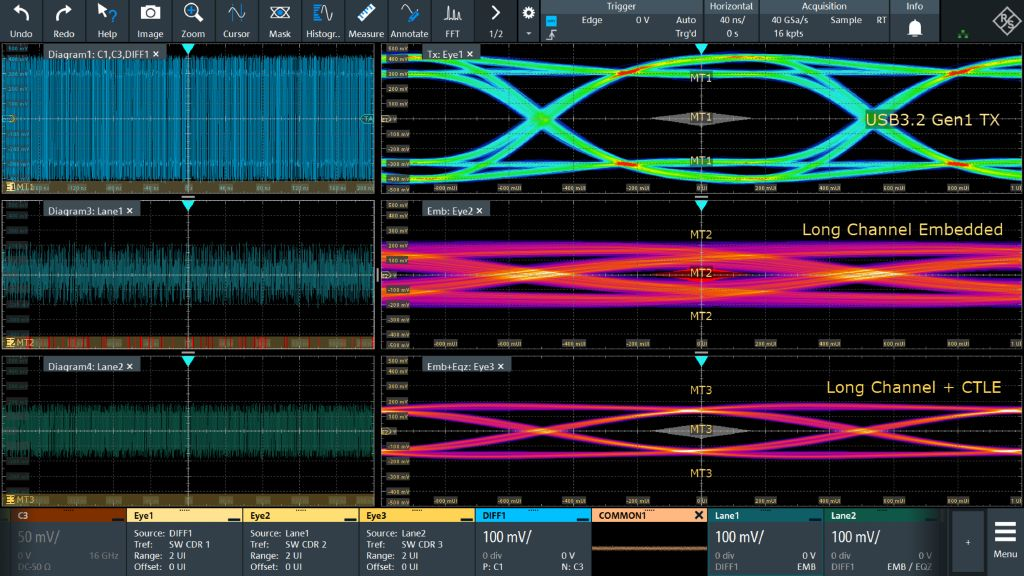This screenshot has width=1024, height=576.
Task: Minimize the DIFF1 signal box
Action: tap(581, 517)
